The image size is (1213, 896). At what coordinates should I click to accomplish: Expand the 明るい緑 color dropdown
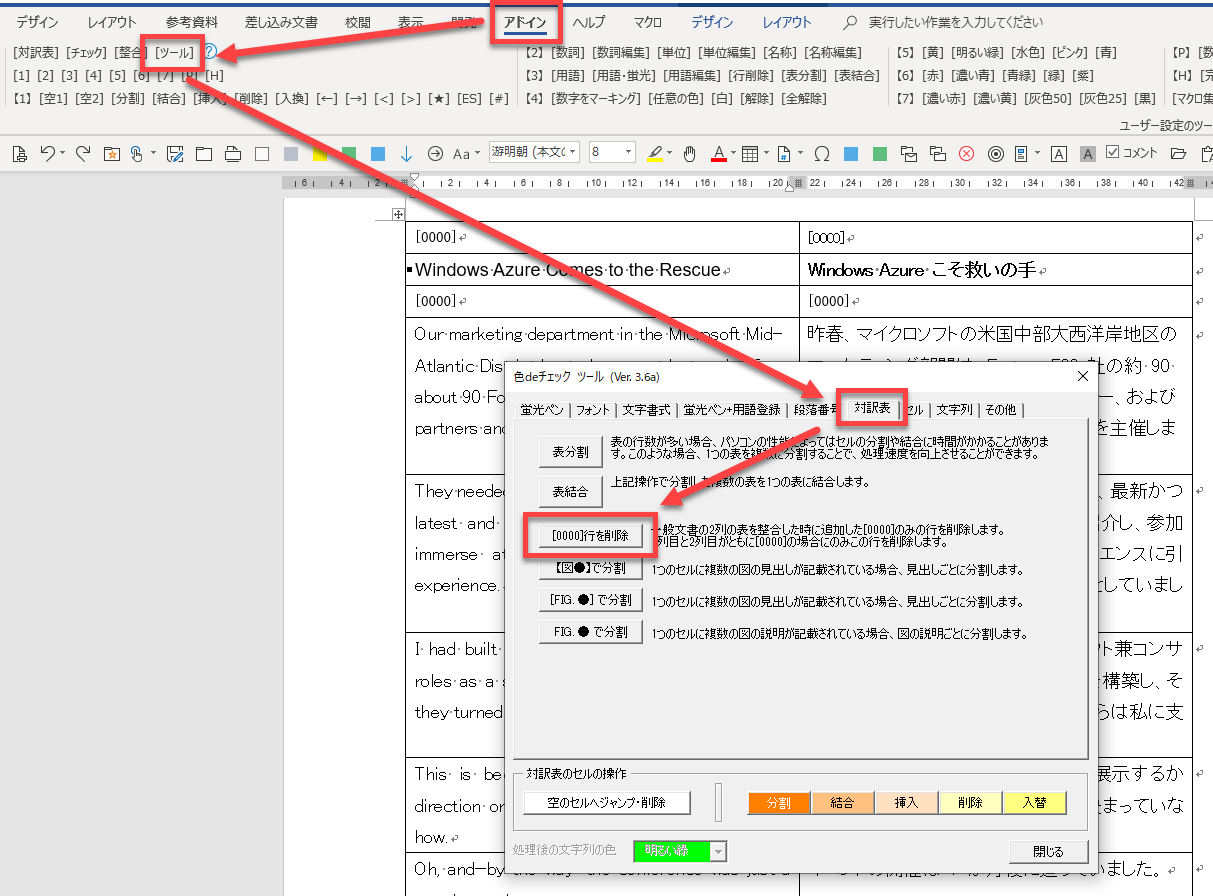(x=717, y=851)
